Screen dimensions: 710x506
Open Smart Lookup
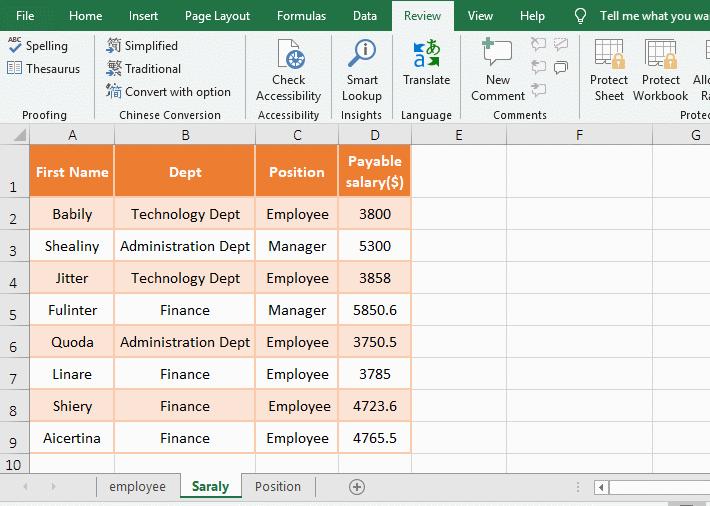tap(362, 70)
